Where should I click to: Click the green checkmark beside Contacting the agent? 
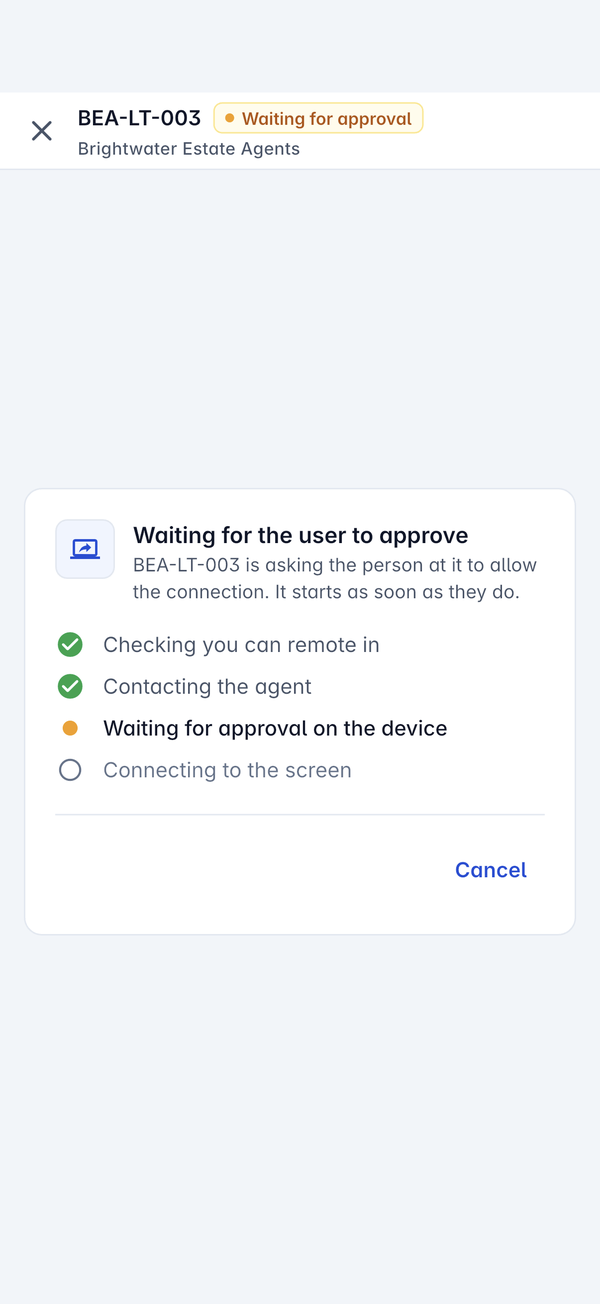[x=70, y=687]
